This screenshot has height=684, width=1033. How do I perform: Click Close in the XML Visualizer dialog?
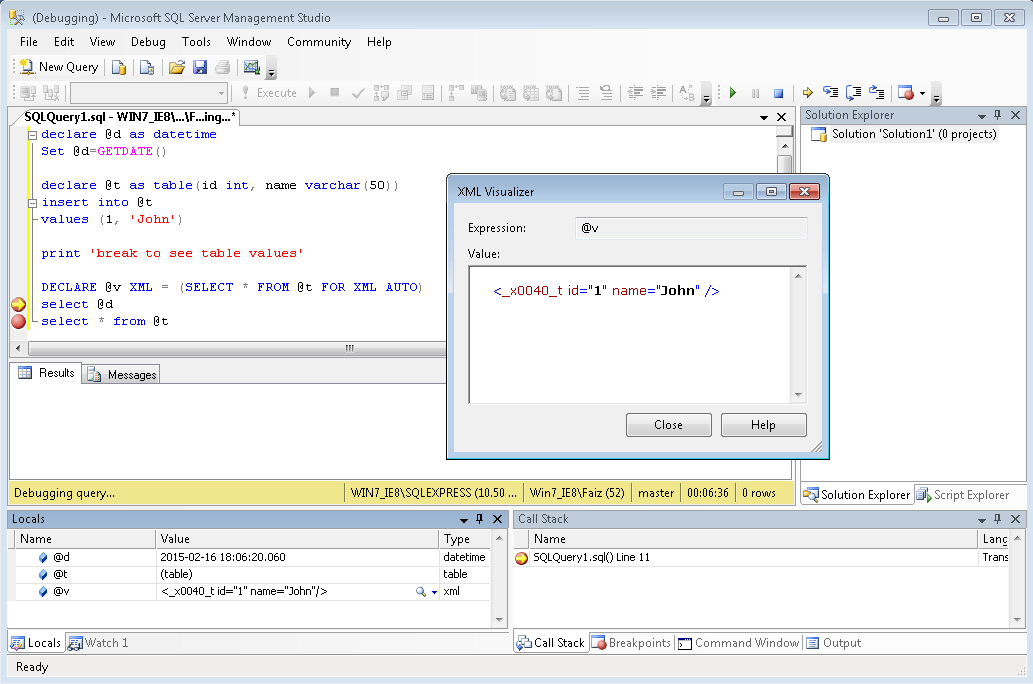(x=668, y=424)
